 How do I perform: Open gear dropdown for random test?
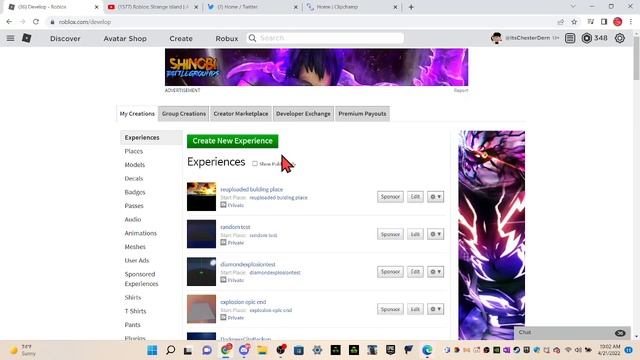[x=436, y=234]
